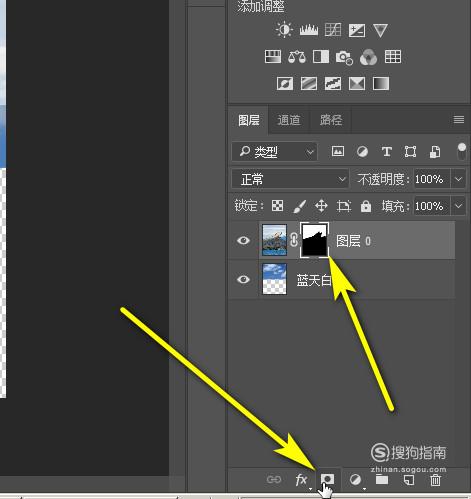Screen dimensions: 471x499
Task: Toggle layer filtering on/off switch
Action: pyautogui.click(x=462, y=152)
